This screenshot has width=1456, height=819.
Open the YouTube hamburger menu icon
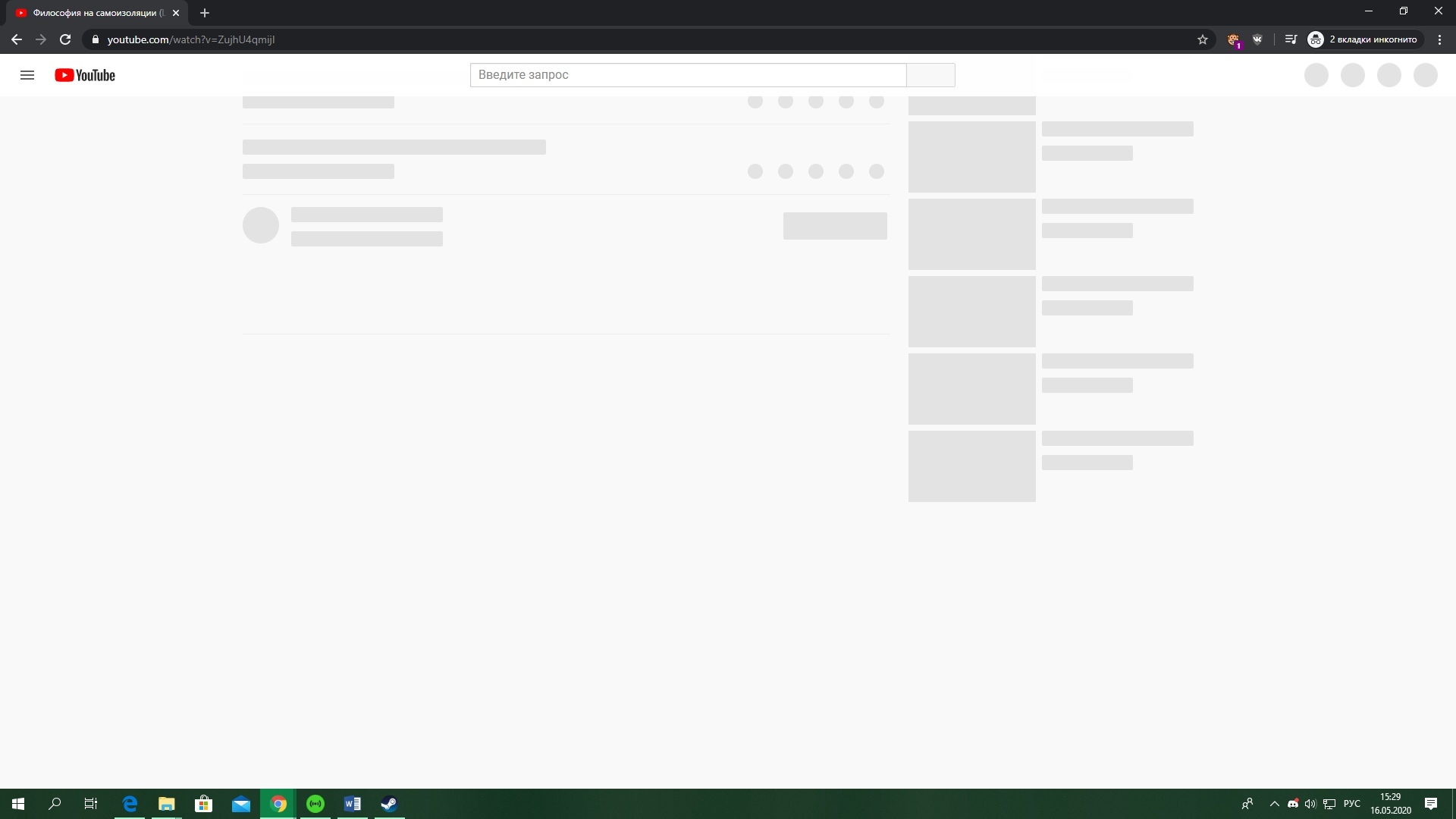tap(27, 75)
